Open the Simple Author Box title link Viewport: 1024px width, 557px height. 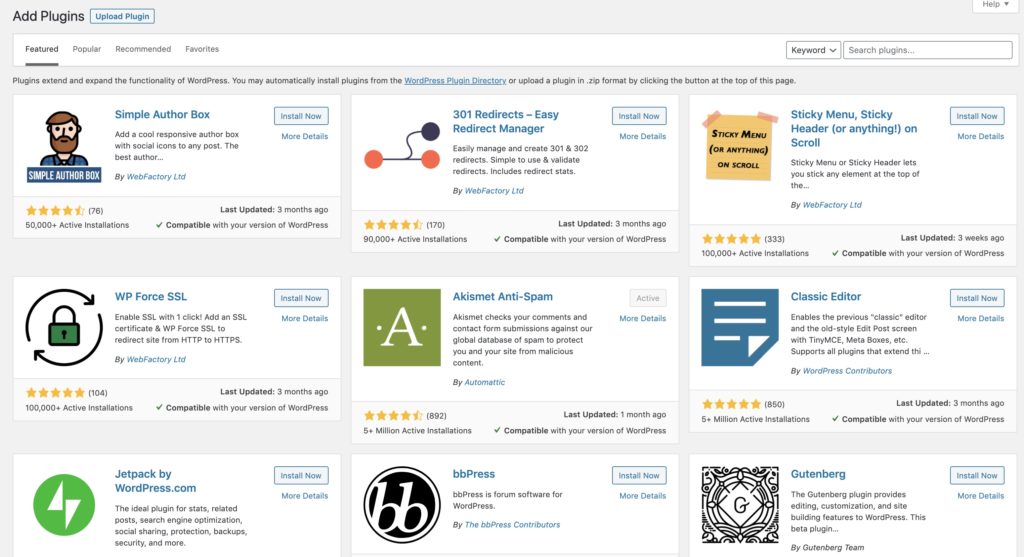point(162,115)
